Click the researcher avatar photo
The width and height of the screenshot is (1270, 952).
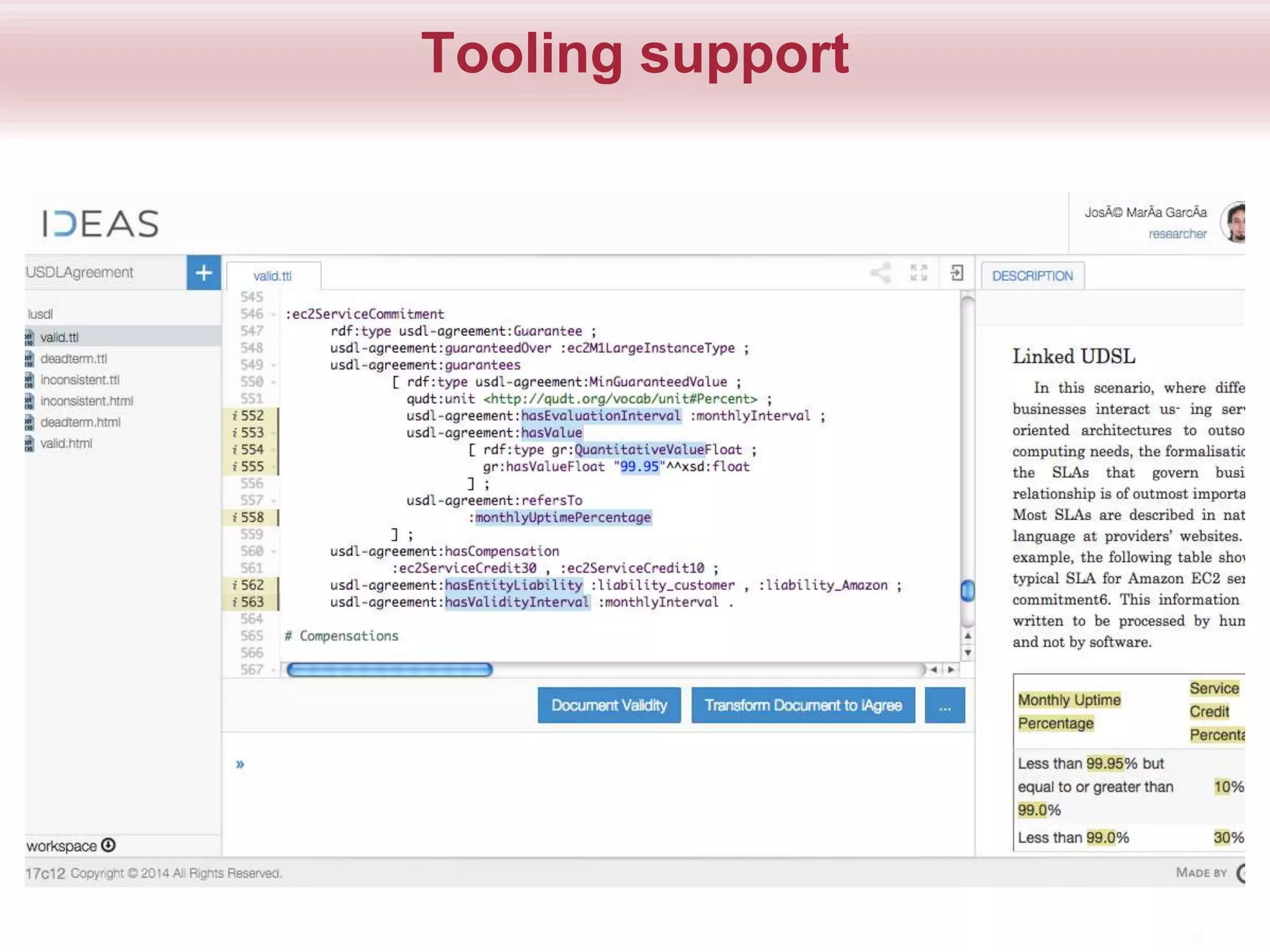[1234, 222]
